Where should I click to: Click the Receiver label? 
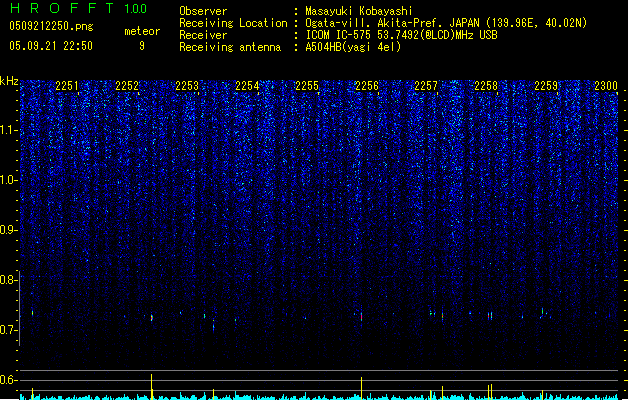tap(203, 35)
